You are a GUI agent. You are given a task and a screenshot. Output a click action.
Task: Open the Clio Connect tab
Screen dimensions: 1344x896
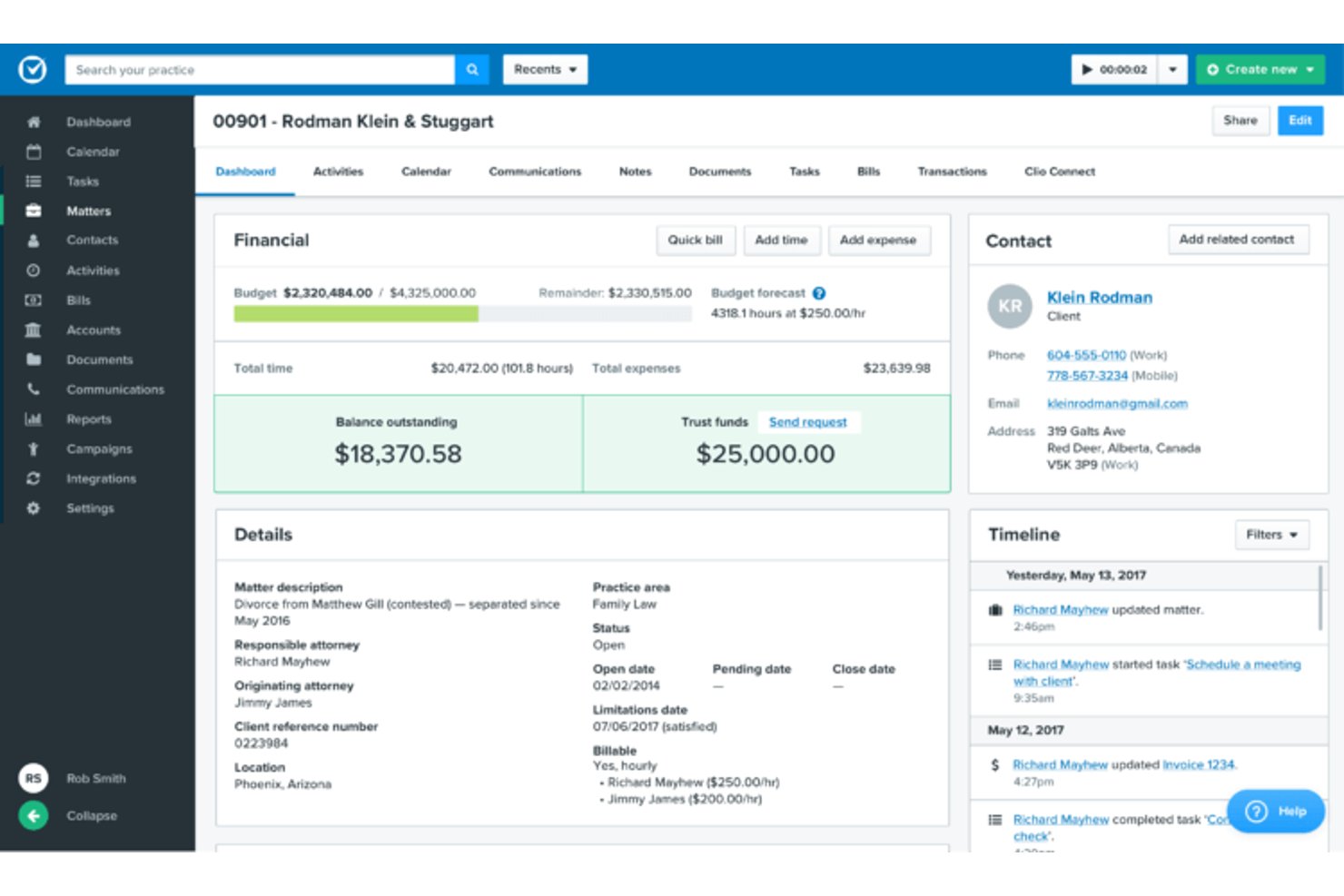point(1060,172)
